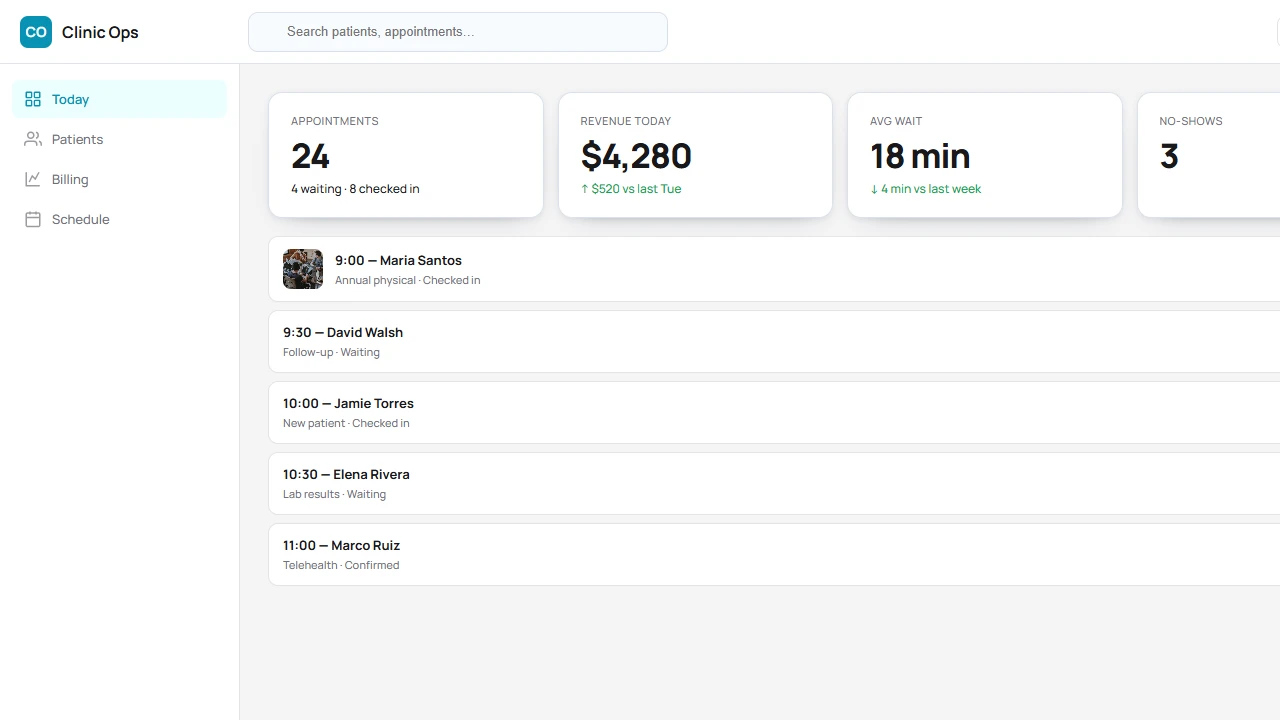1280x720 pixels.
Task: Select the 9:00 — Maria Santos appointment
Action: click(774, 269)
